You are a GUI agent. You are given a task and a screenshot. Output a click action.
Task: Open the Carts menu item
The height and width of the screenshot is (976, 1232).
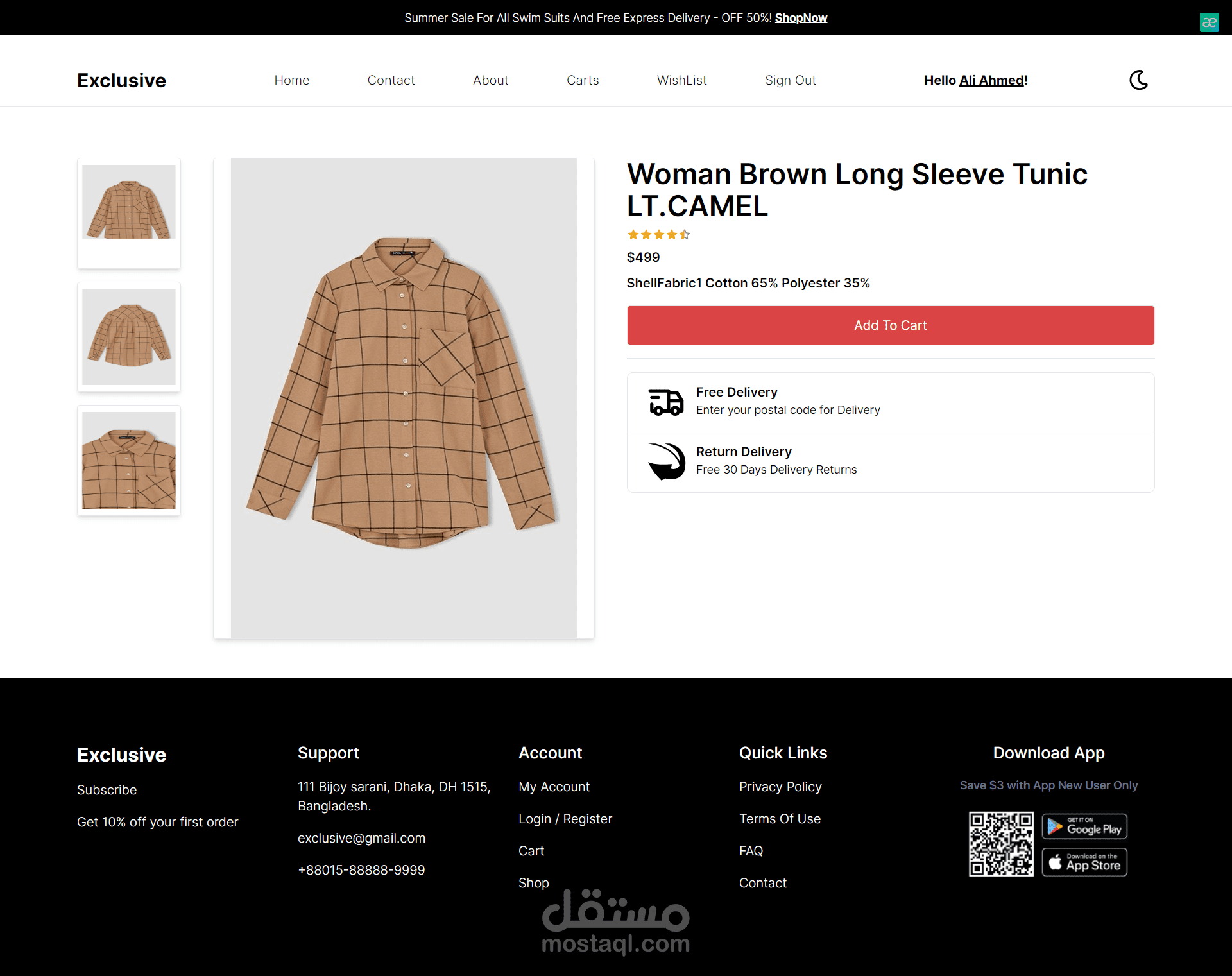(582, 80)
